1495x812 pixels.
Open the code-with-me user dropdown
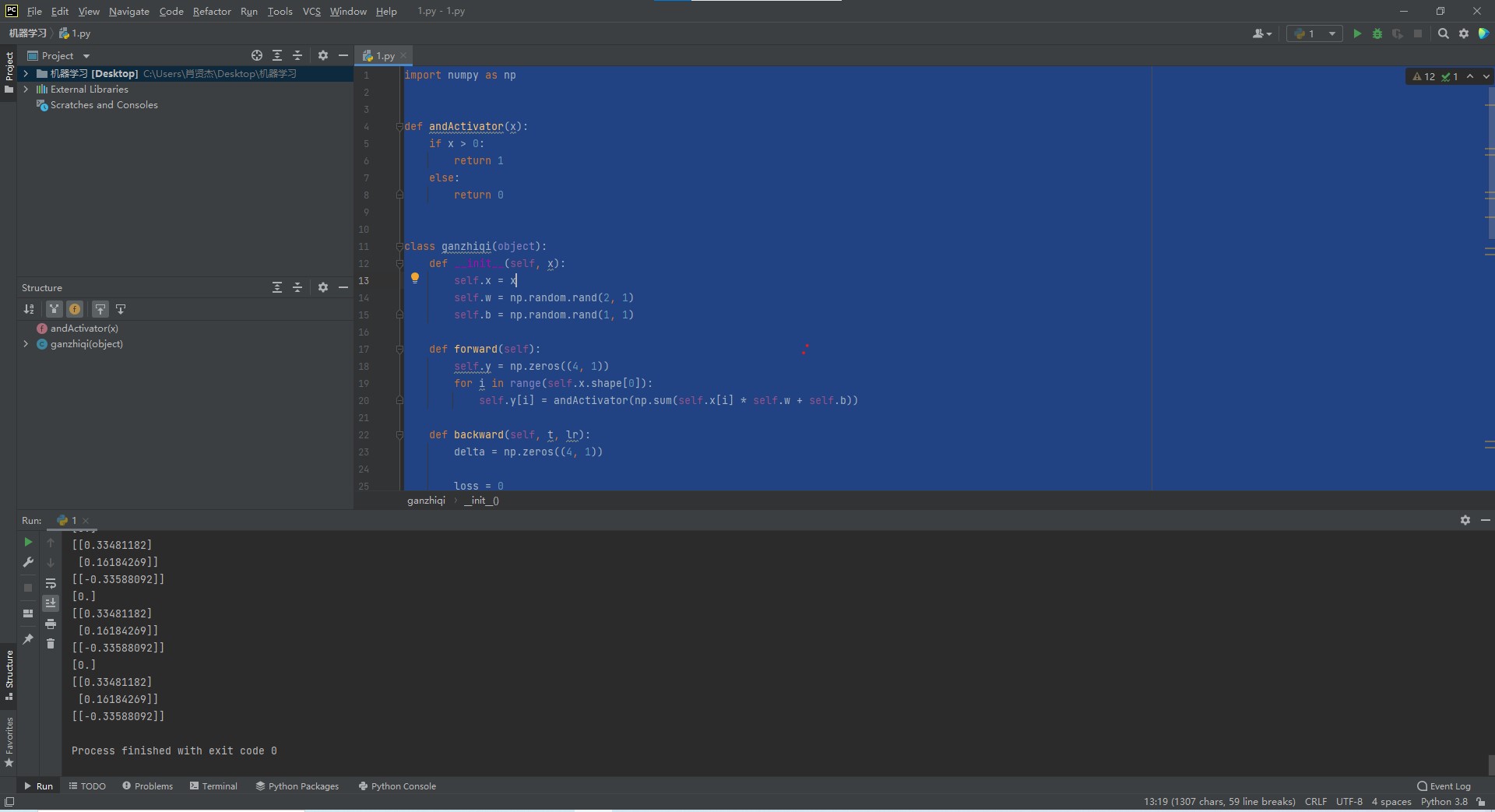(x=1262, y=33)
